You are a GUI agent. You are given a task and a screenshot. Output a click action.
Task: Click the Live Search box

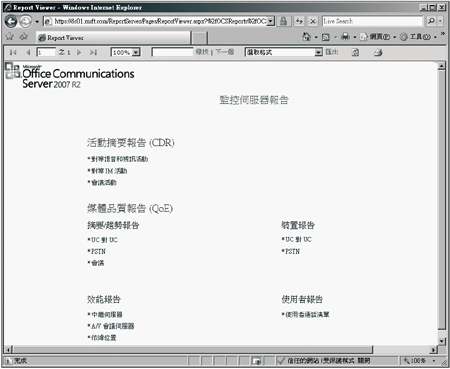(x=372, y=21)
